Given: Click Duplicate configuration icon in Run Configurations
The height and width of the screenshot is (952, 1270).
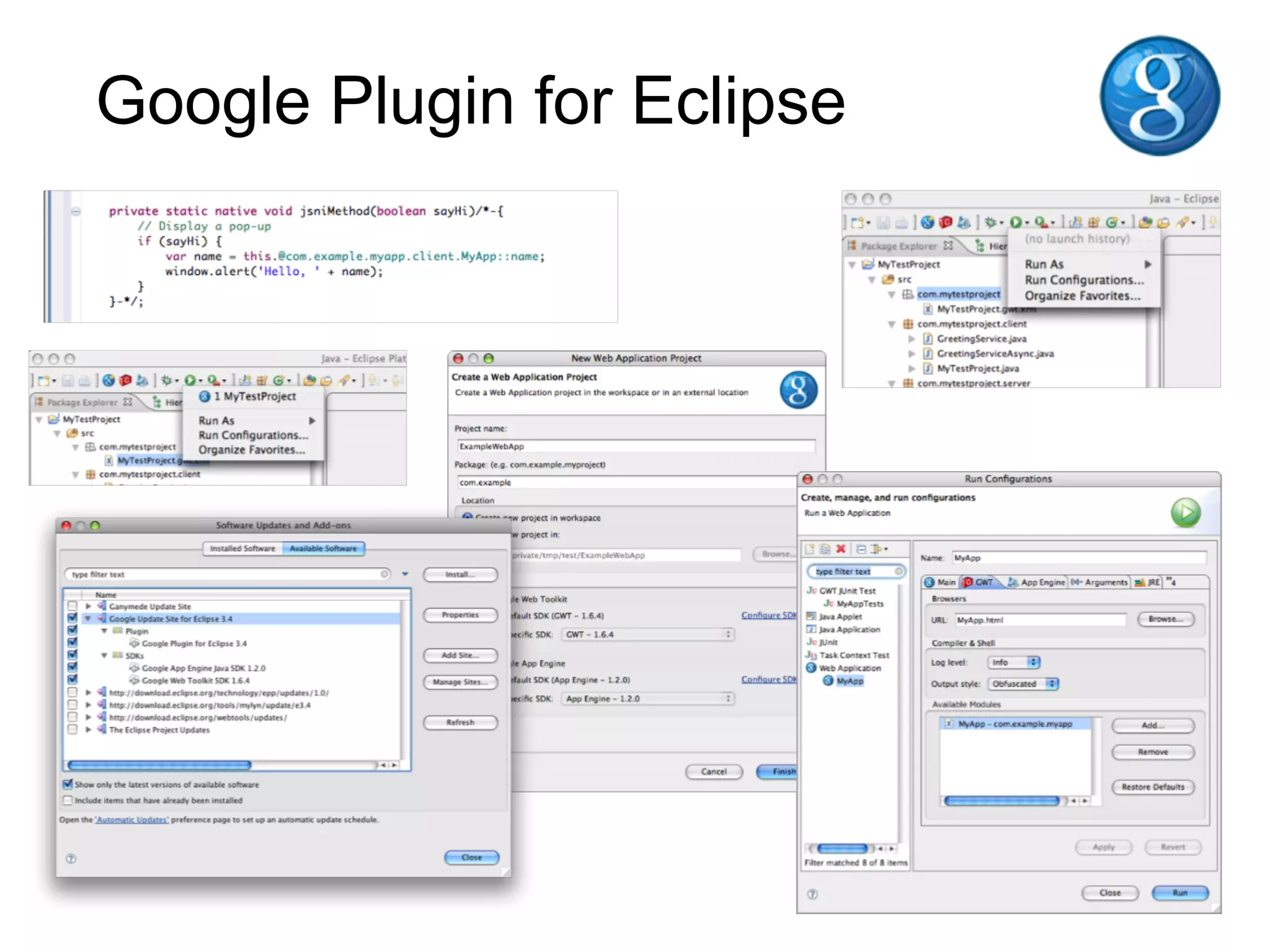Looking at the screenshot, I should [825, 549].
